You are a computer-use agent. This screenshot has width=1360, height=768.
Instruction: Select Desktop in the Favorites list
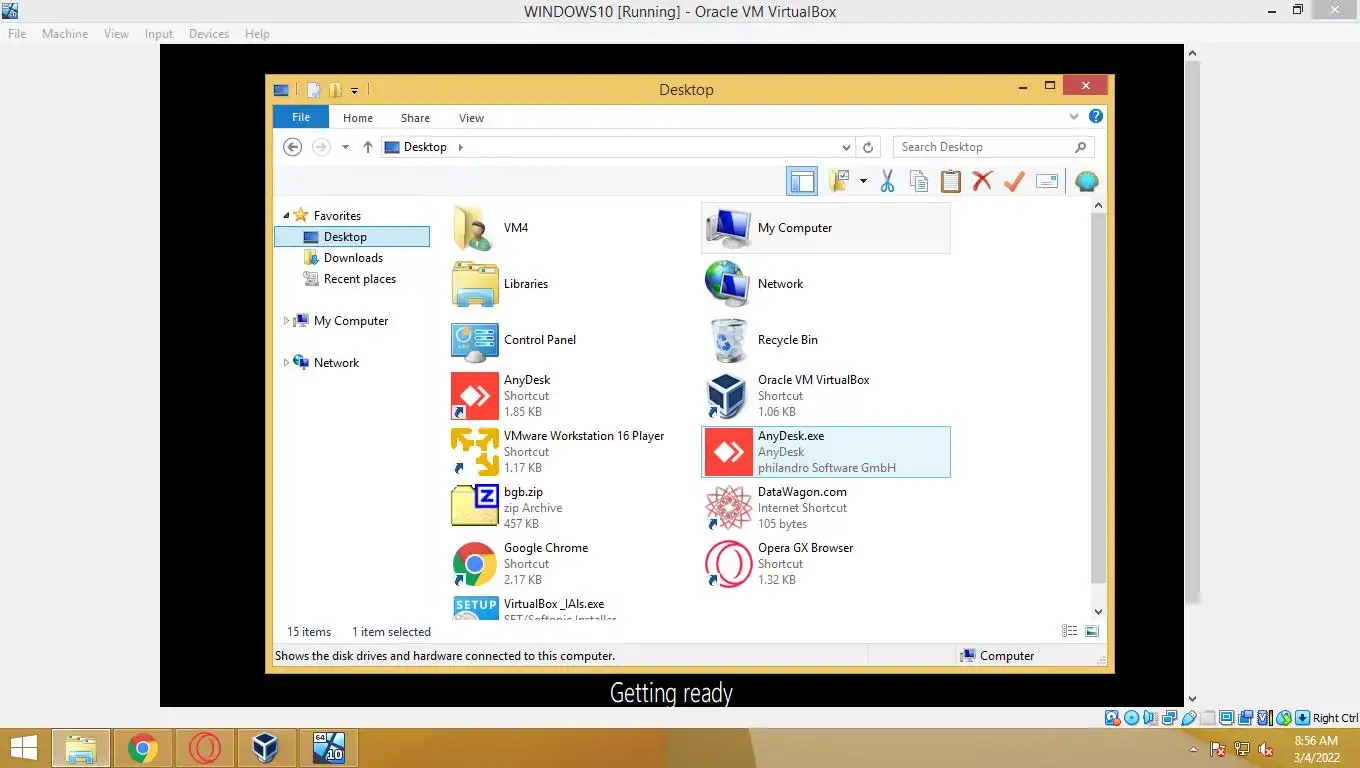click(x=351, y=237)
